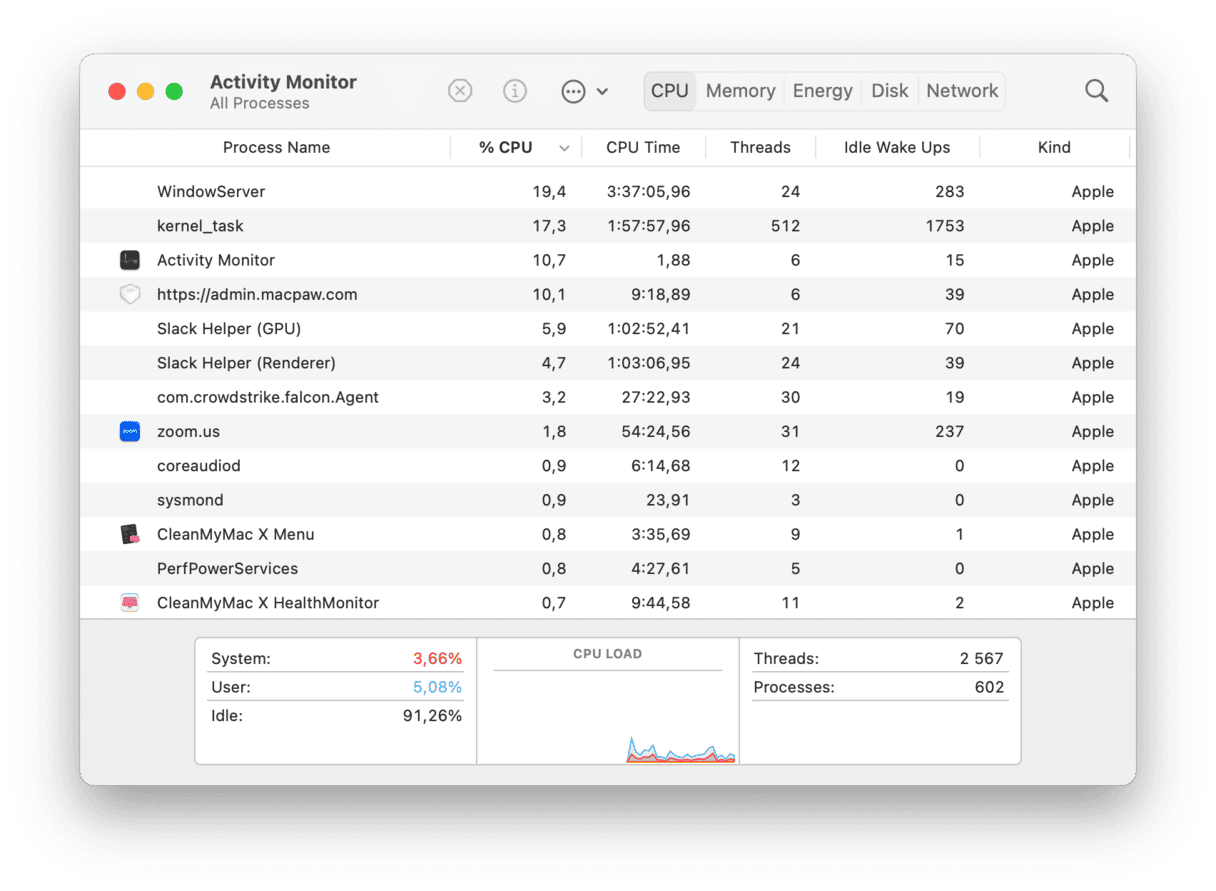Click the zoom.us app icon
Viewport: 1216px width, 891px height.
(129, 431)
